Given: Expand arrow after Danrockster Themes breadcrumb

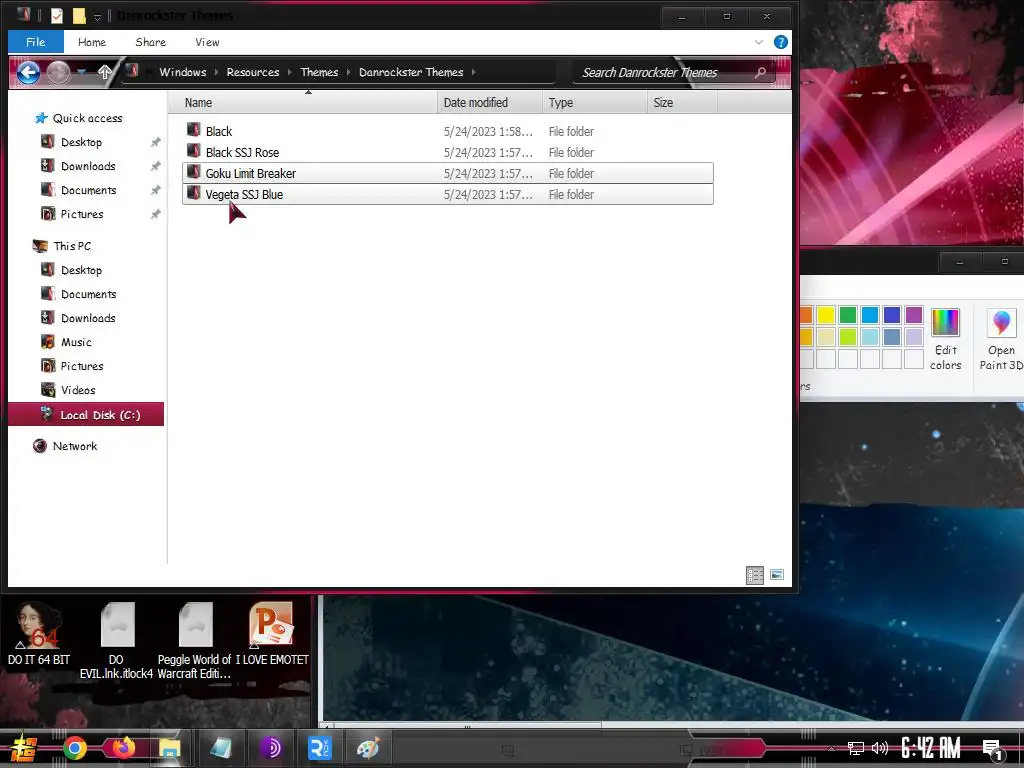Looking at the screenshot, I should (x=473, y=72).
